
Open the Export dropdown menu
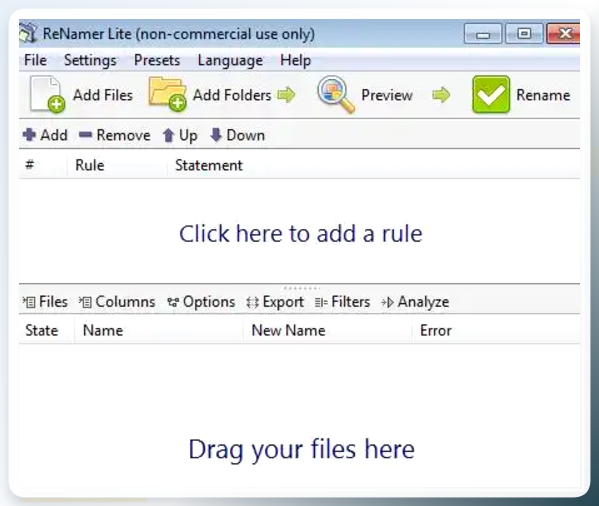point(275,302)
